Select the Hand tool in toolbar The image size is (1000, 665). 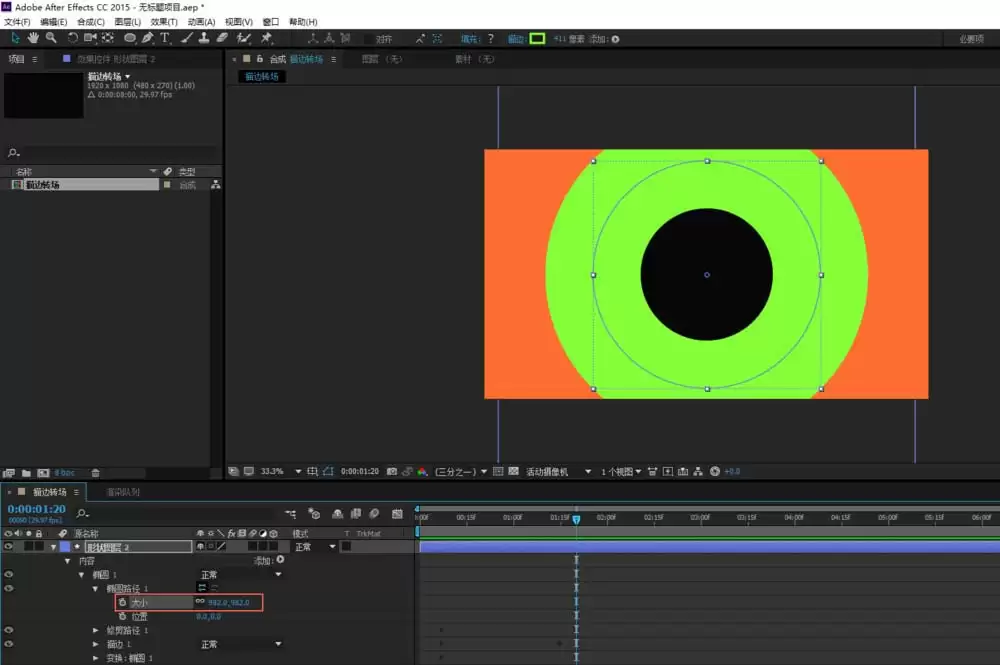point(33,38)
